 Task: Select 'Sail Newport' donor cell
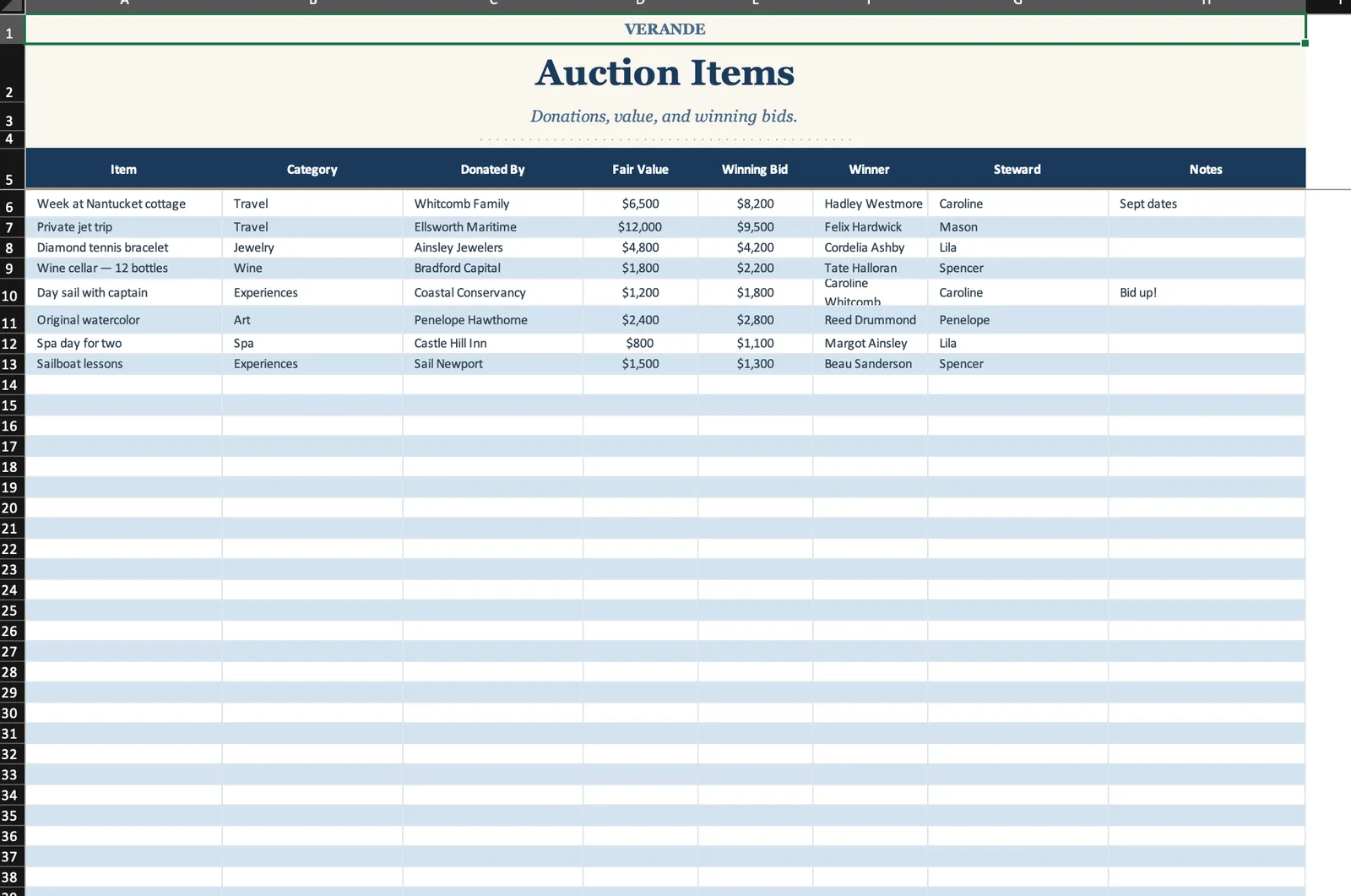(493, 364)
